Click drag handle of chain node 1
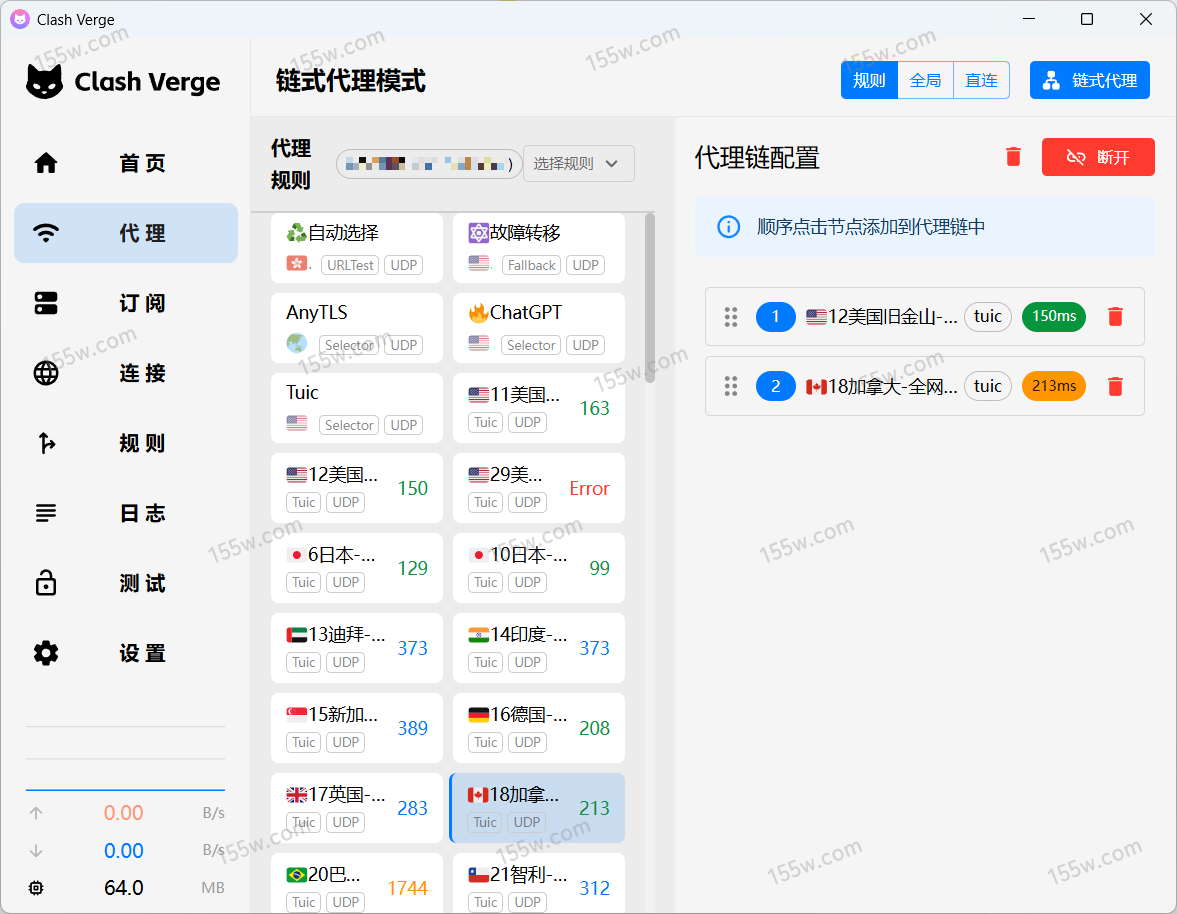 (x=731, y=317)
